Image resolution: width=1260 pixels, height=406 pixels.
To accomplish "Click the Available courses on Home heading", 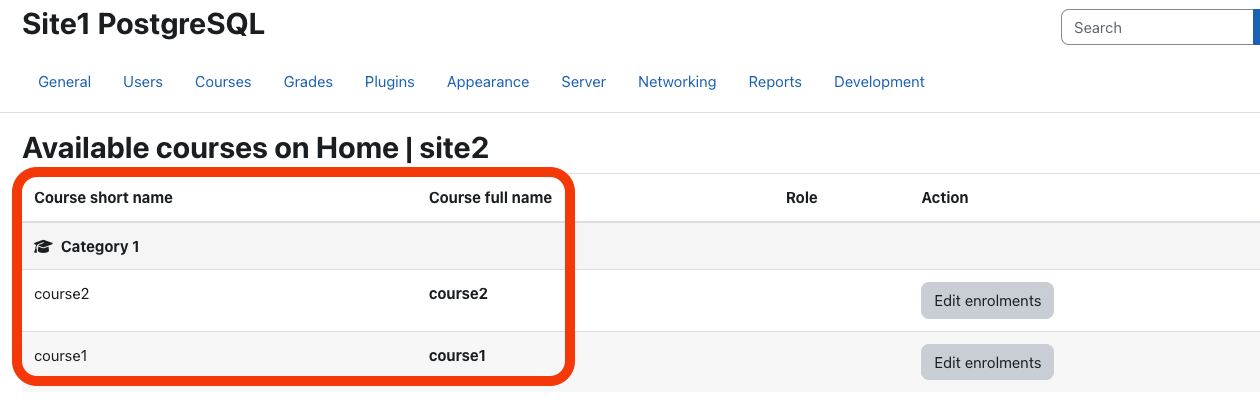I will point(255,148).
